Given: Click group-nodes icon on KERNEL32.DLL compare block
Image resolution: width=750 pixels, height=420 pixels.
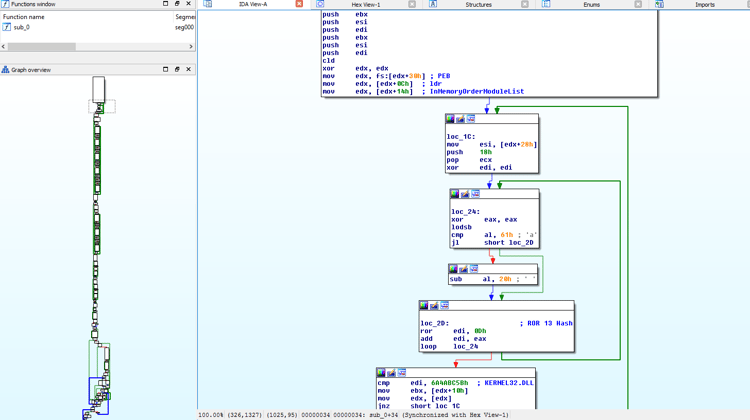Looking at the screenshot, I should pyautogui.click(x=402, y=372).
